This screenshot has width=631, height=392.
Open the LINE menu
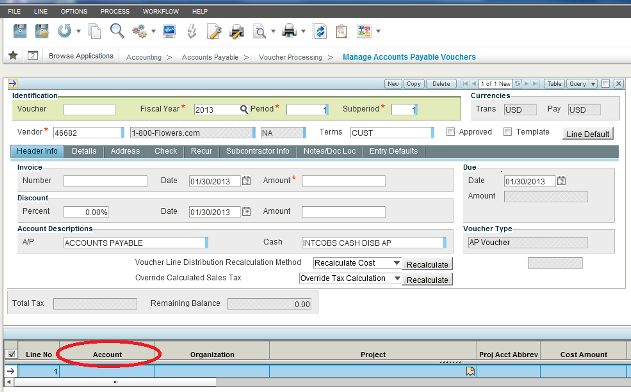[40, 11]
